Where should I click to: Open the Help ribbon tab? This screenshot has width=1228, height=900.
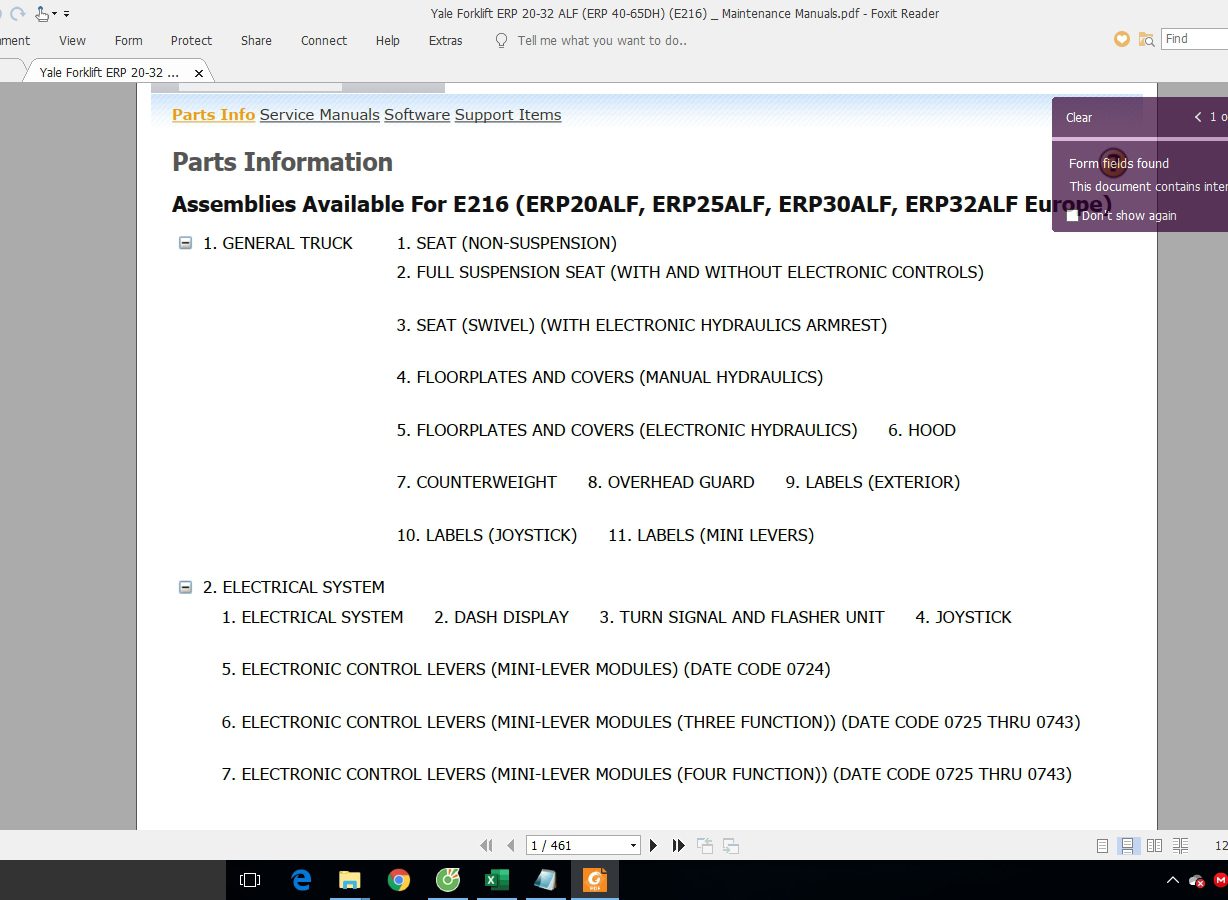pyautogui.click(x=388, y=41)
